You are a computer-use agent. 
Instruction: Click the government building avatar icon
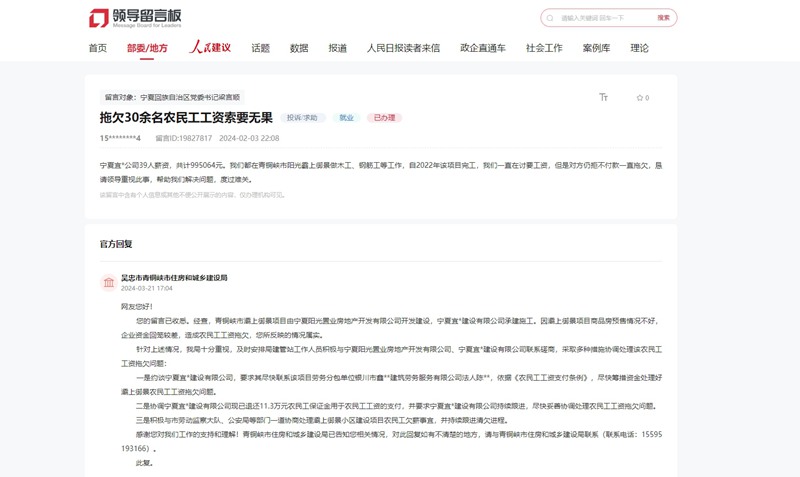coord(108,283)
